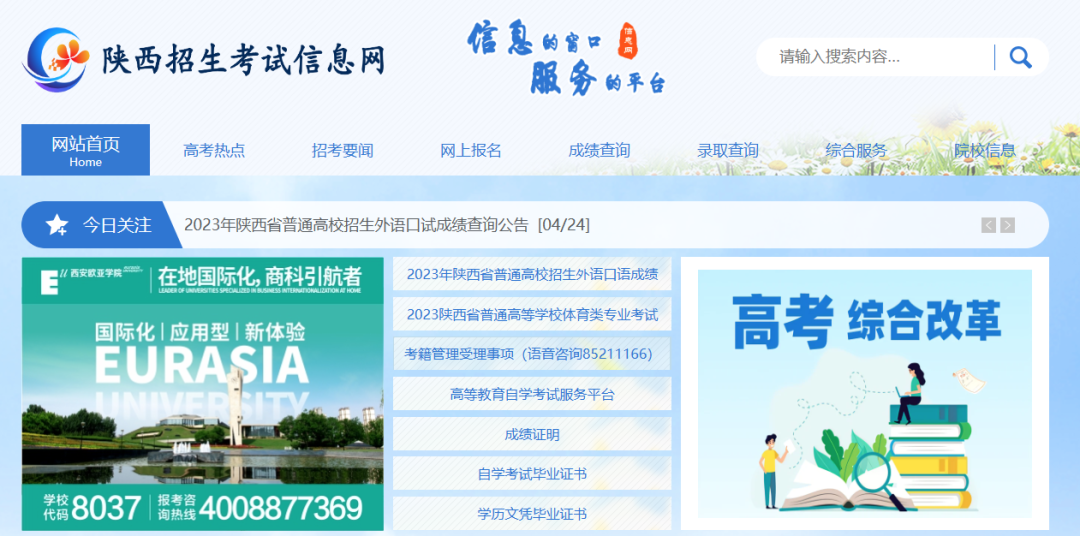The image size is (1080, 536).
Task: Open 高考热点 menu item
Action: [x=214, y=150]
